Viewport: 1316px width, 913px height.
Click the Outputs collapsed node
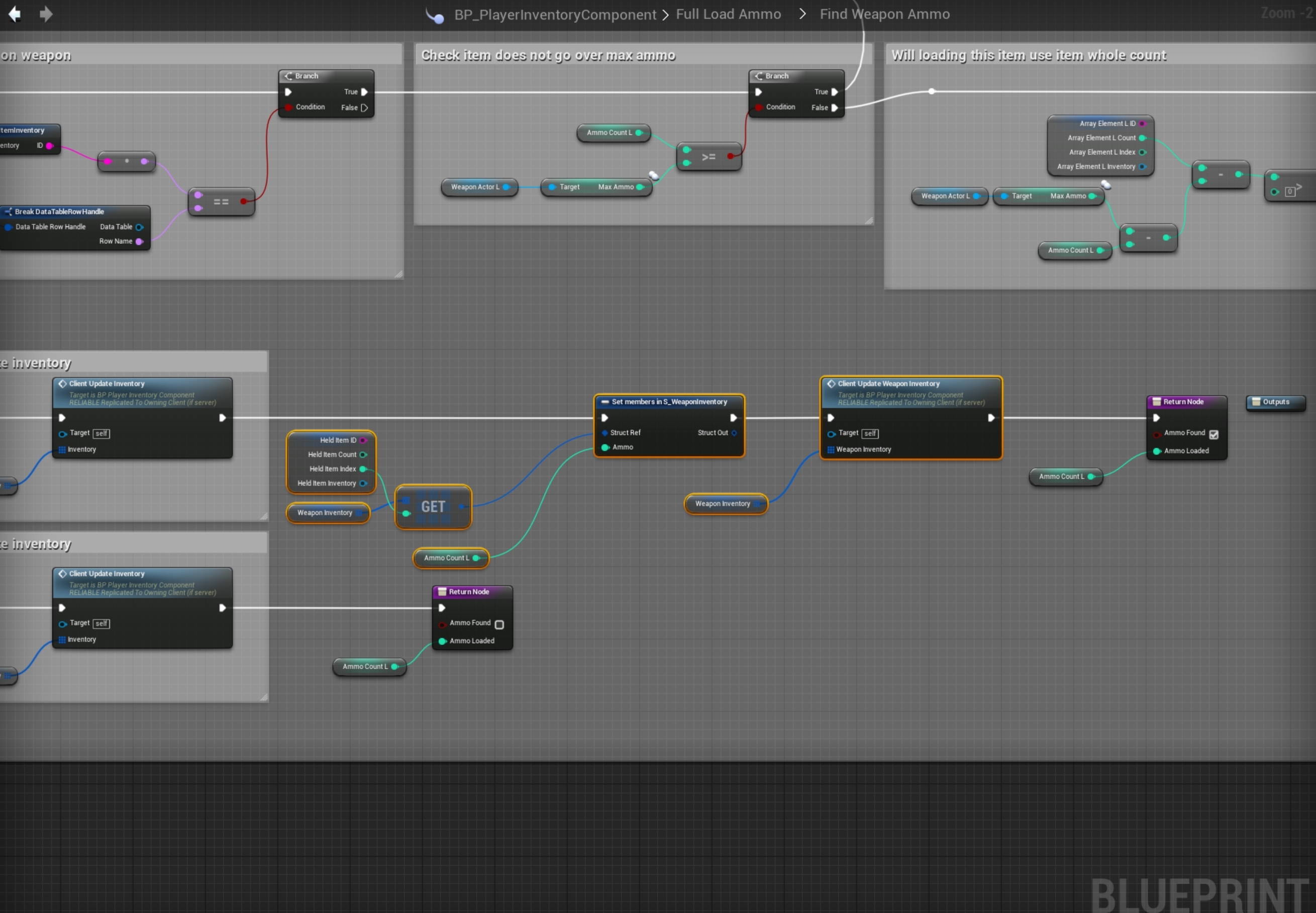(1275, 402)
